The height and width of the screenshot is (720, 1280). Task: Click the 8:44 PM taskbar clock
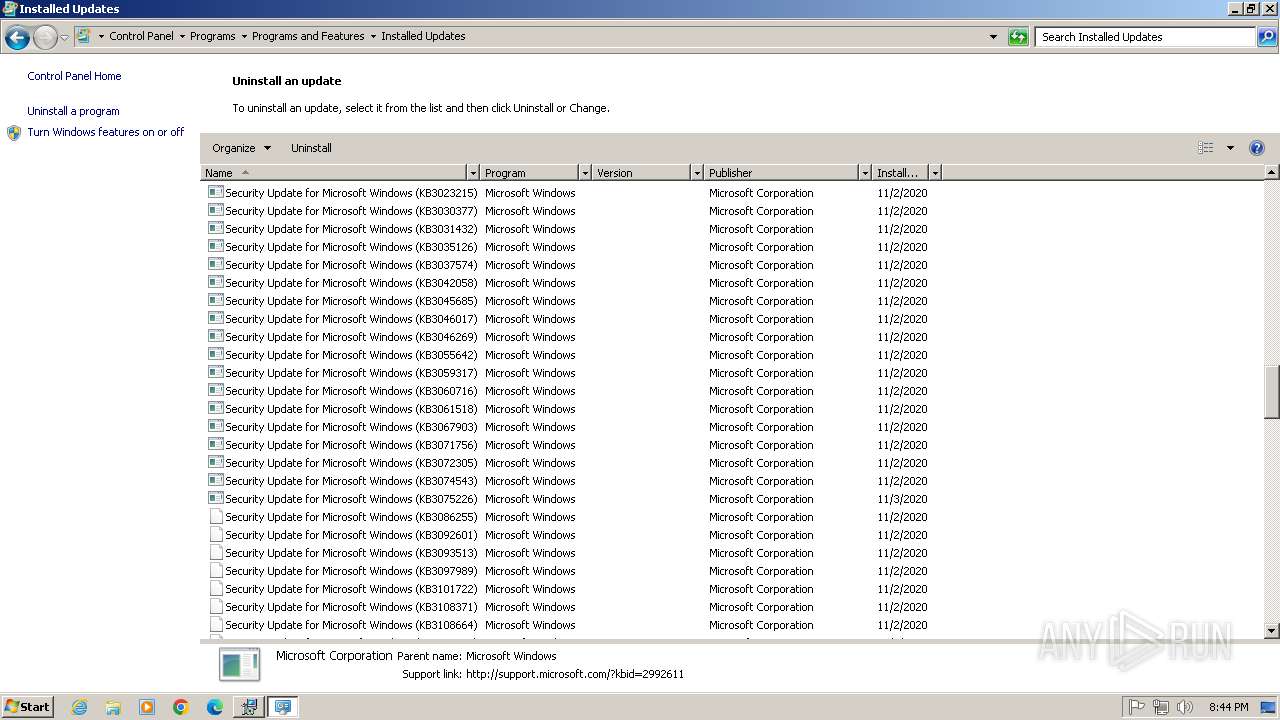tap(1228, 707)
